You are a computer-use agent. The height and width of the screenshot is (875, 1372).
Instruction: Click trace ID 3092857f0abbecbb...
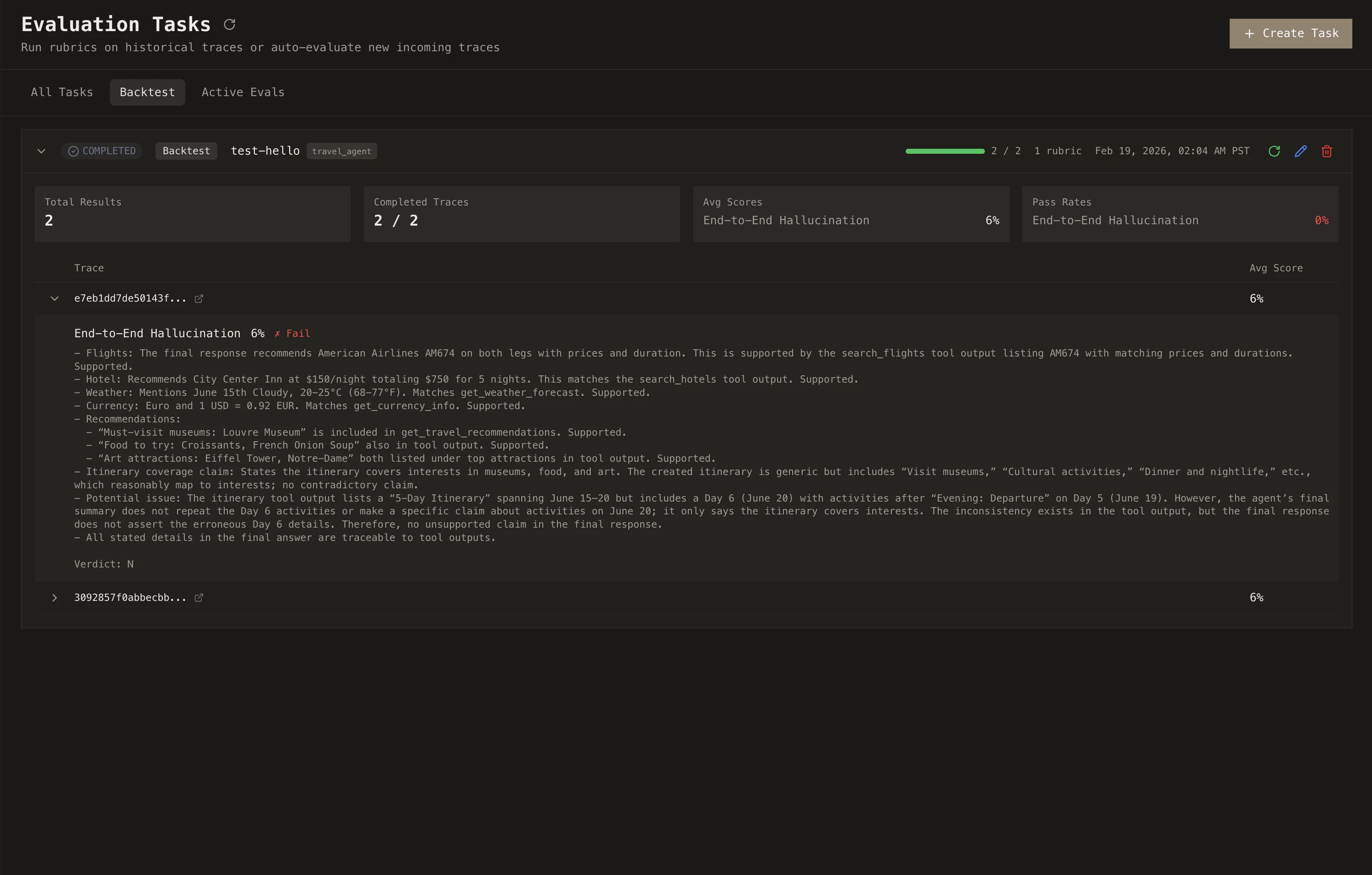[130, 598]
